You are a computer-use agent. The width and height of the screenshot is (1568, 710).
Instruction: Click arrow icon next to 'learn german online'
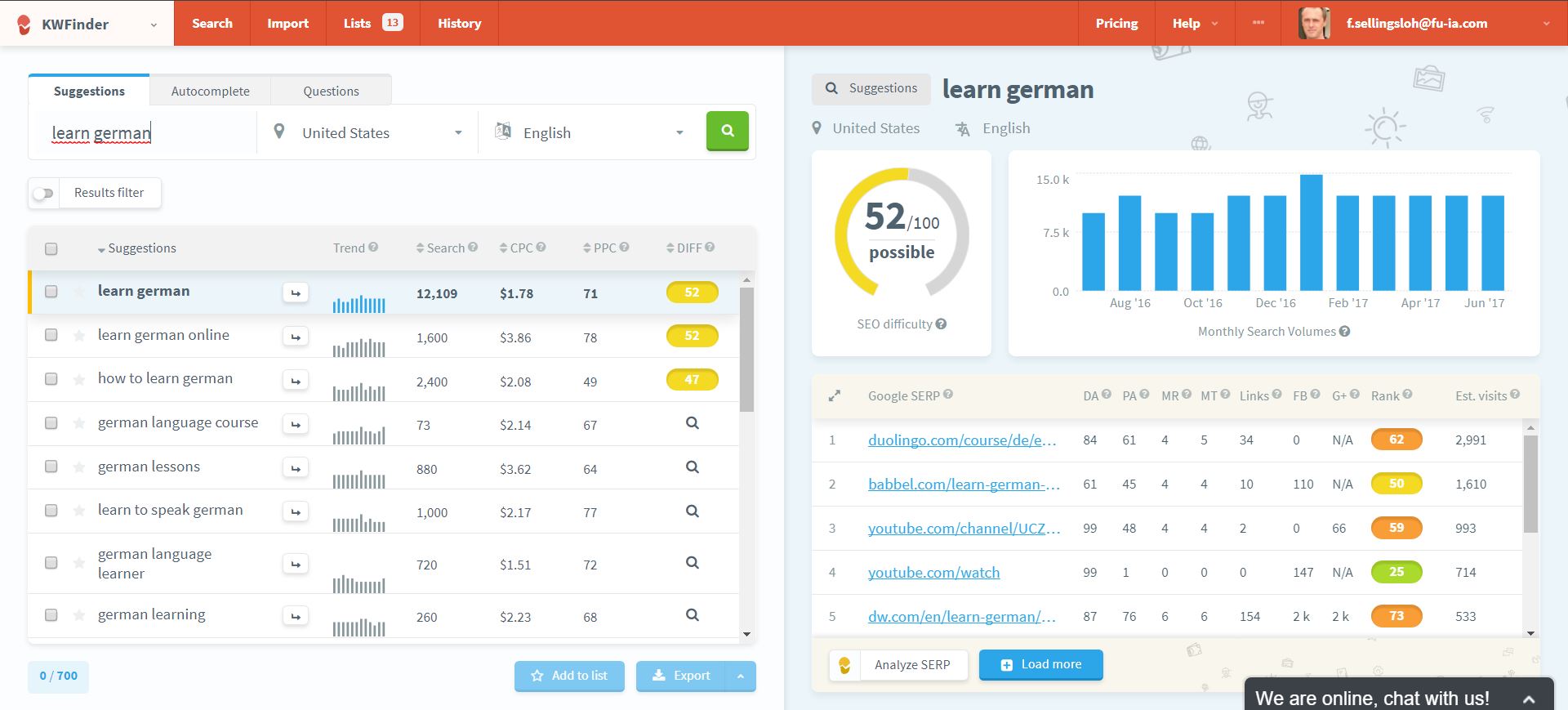tap(296, 336)
